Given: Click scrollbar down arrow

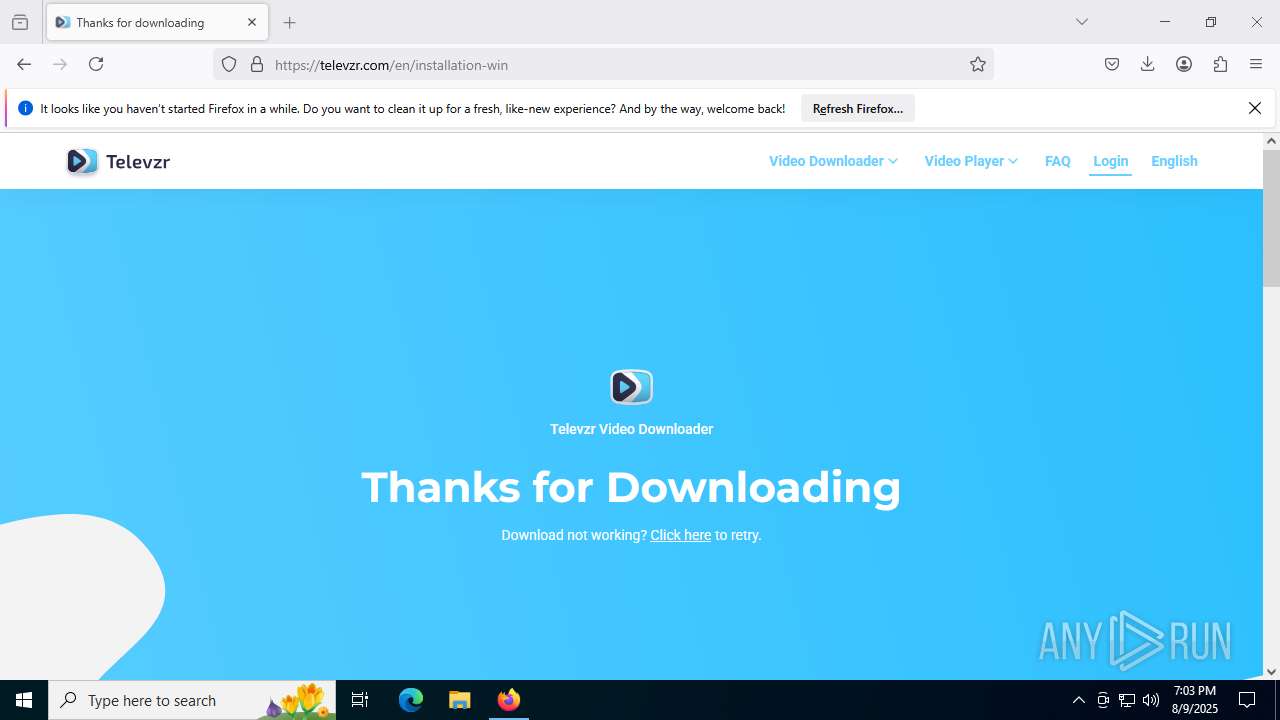Looking at the screenshot, I should [x=1271, y=672].
